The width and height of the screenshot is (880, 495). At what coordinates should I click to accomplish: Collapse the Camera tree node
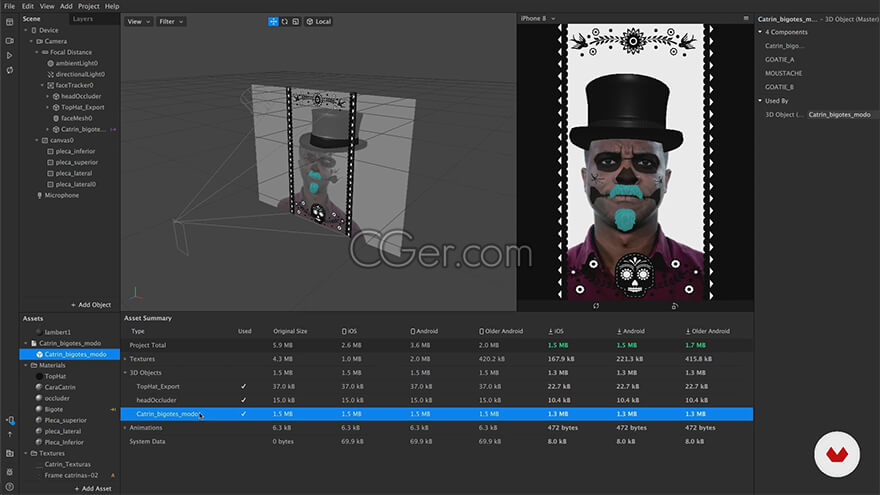click(x=31, y=42)
